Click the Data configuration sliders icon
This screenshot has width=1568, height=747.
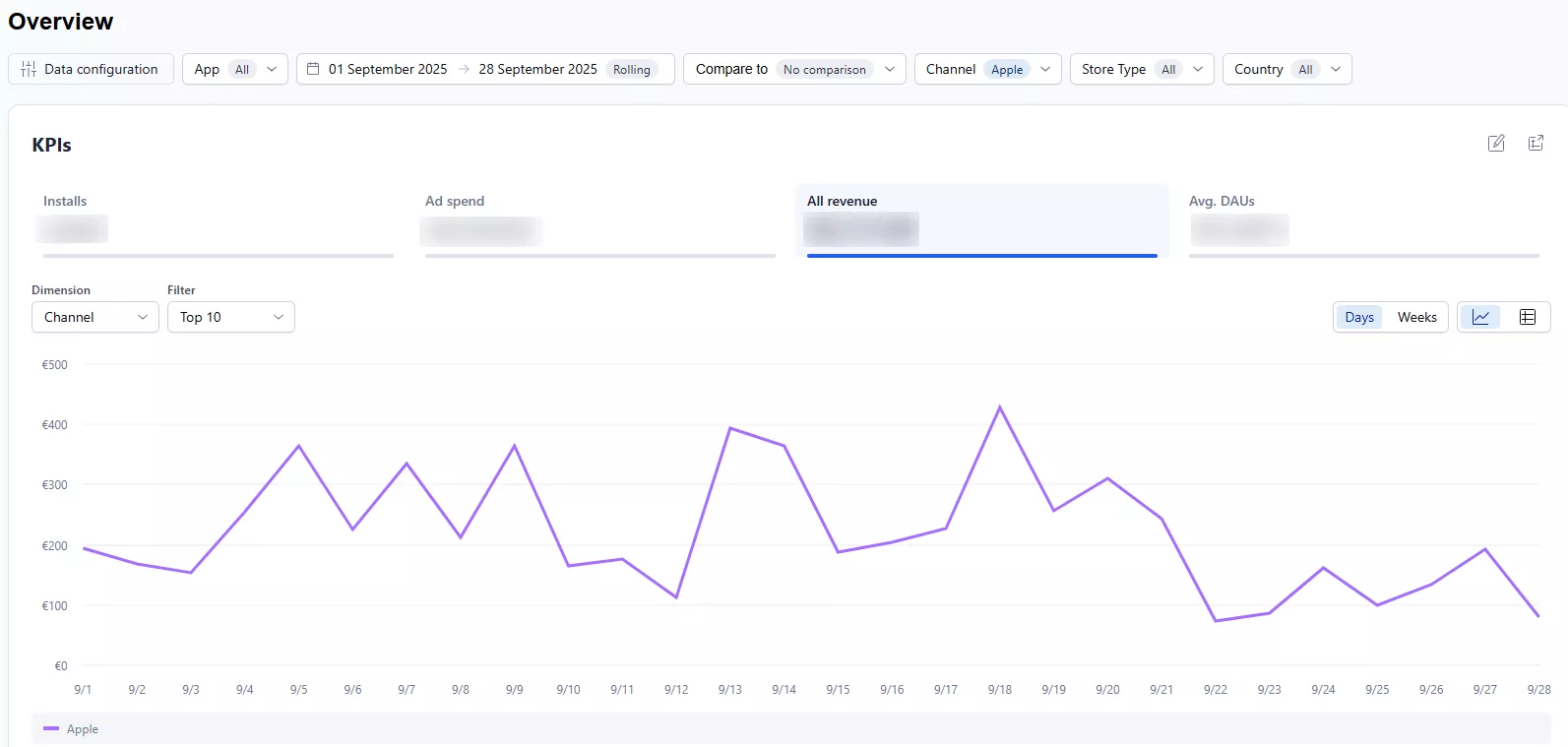[x=29, y=69]
